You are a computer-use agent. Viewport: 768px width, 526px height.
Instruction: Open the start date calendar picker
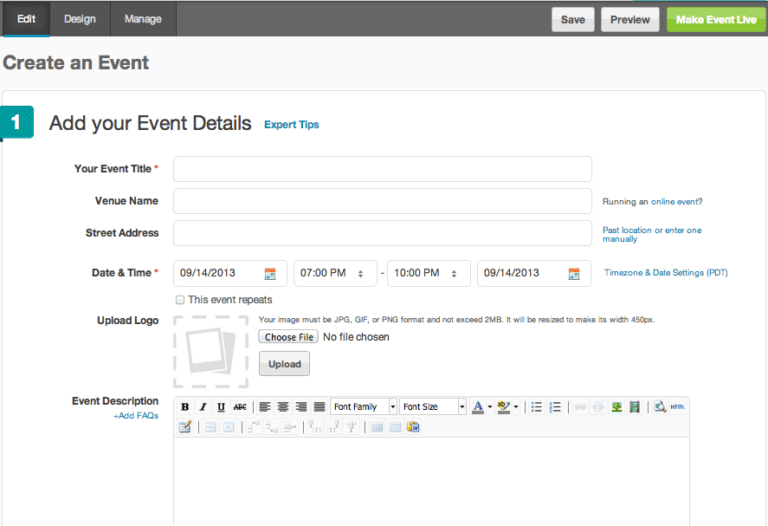270,273
